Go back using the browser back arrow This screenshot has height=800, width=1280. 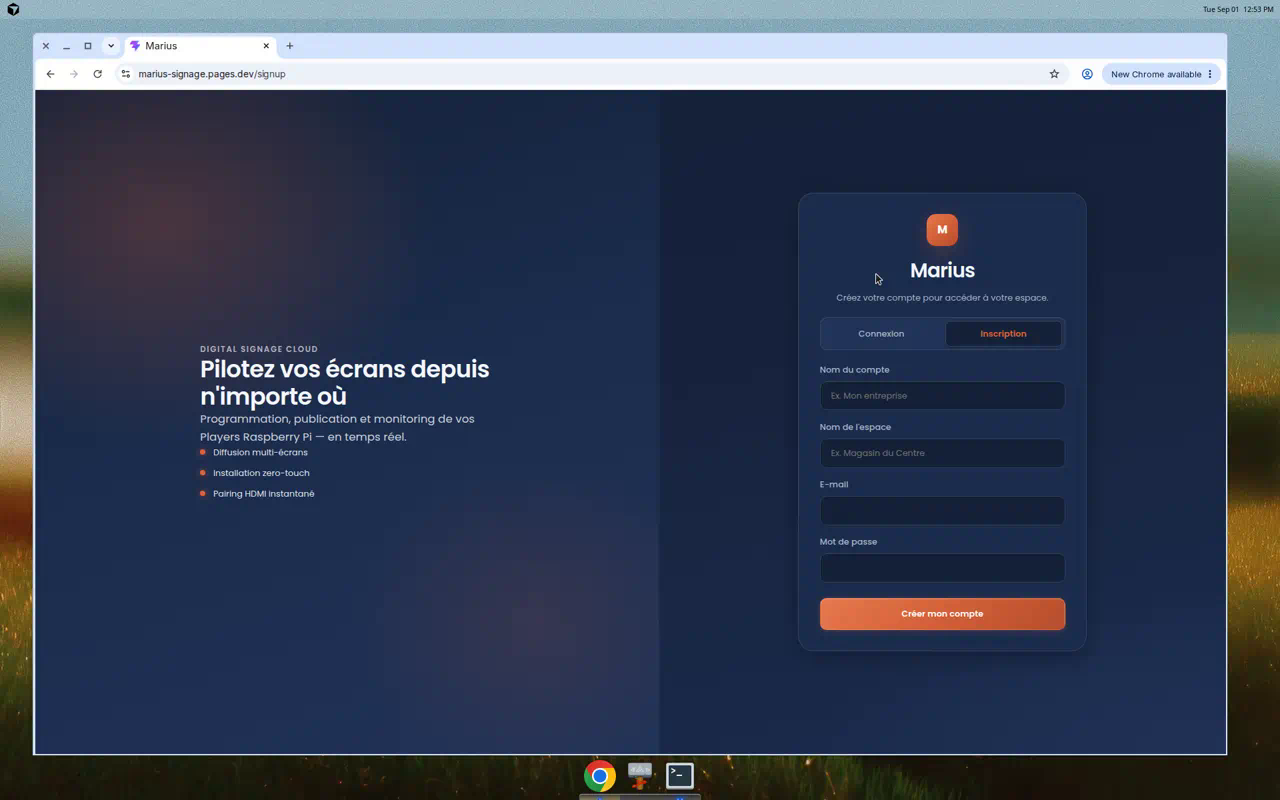50,74
